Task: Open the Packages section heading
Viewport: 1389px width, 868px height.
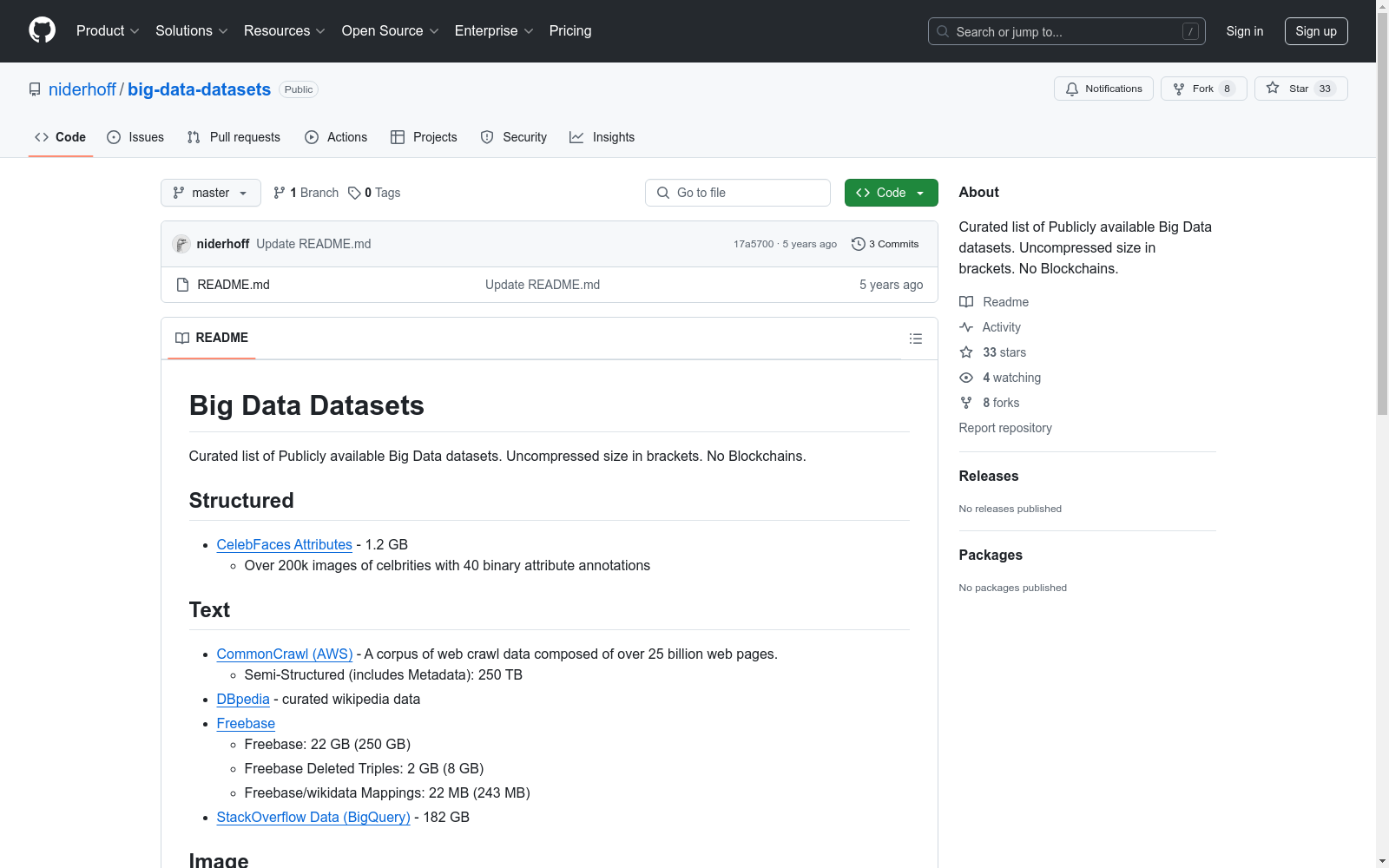Action: point(991,555)
